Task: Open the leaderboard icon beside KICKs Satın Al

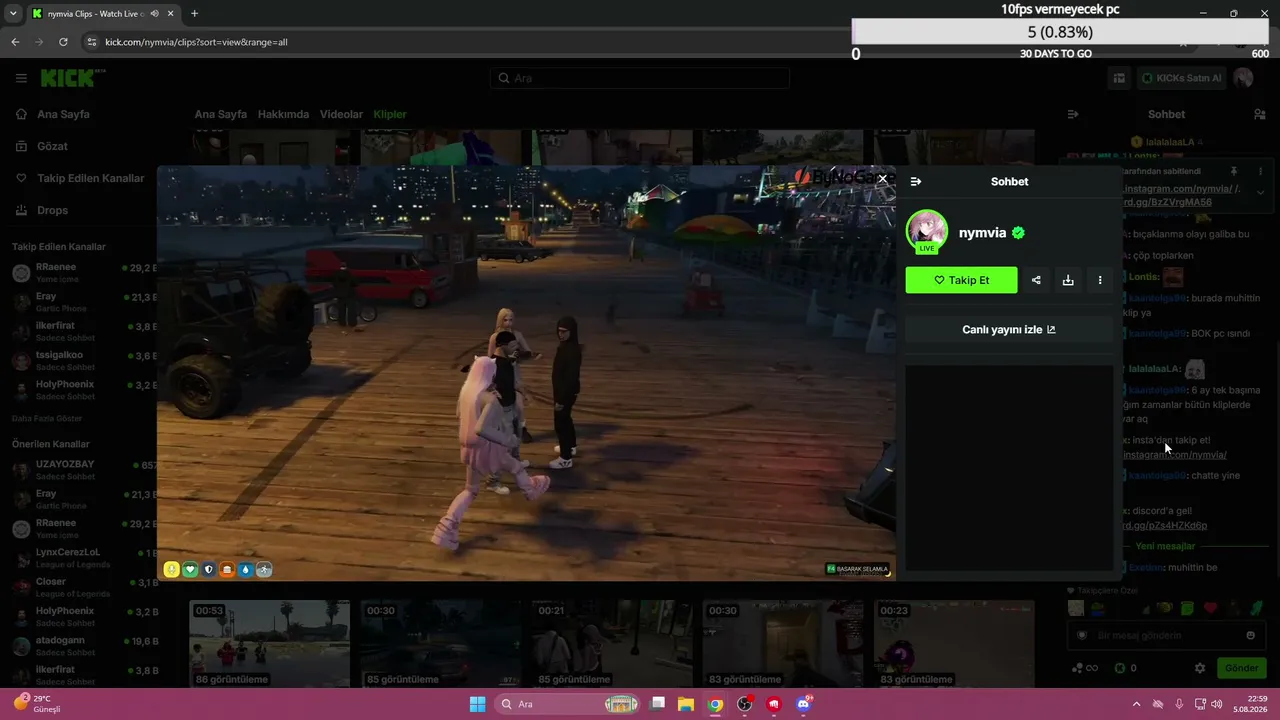Action: pos(1120,78)
